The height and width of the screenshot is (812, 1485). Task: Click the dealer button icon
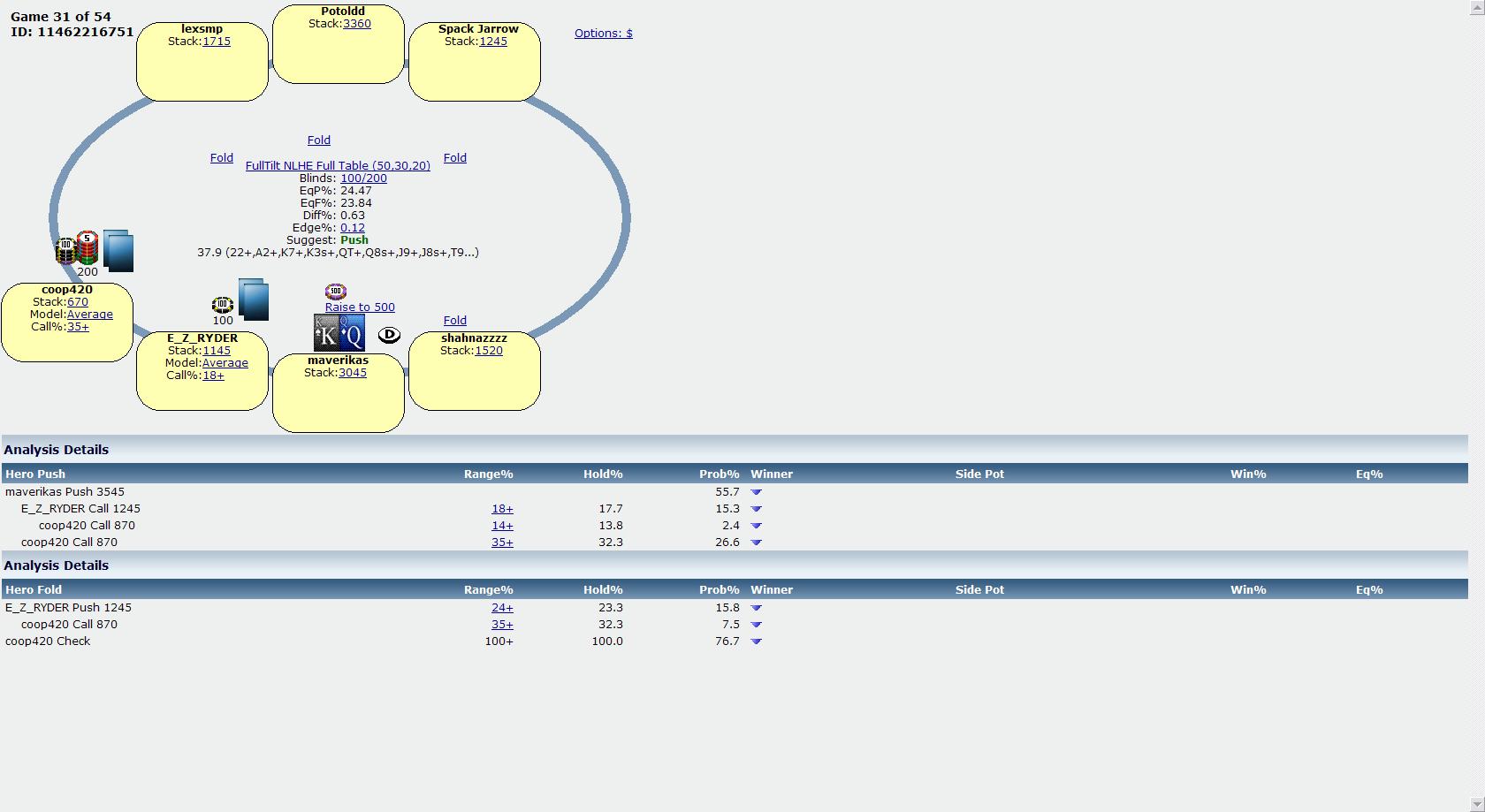pyautogui.click(x=389, y=335)
